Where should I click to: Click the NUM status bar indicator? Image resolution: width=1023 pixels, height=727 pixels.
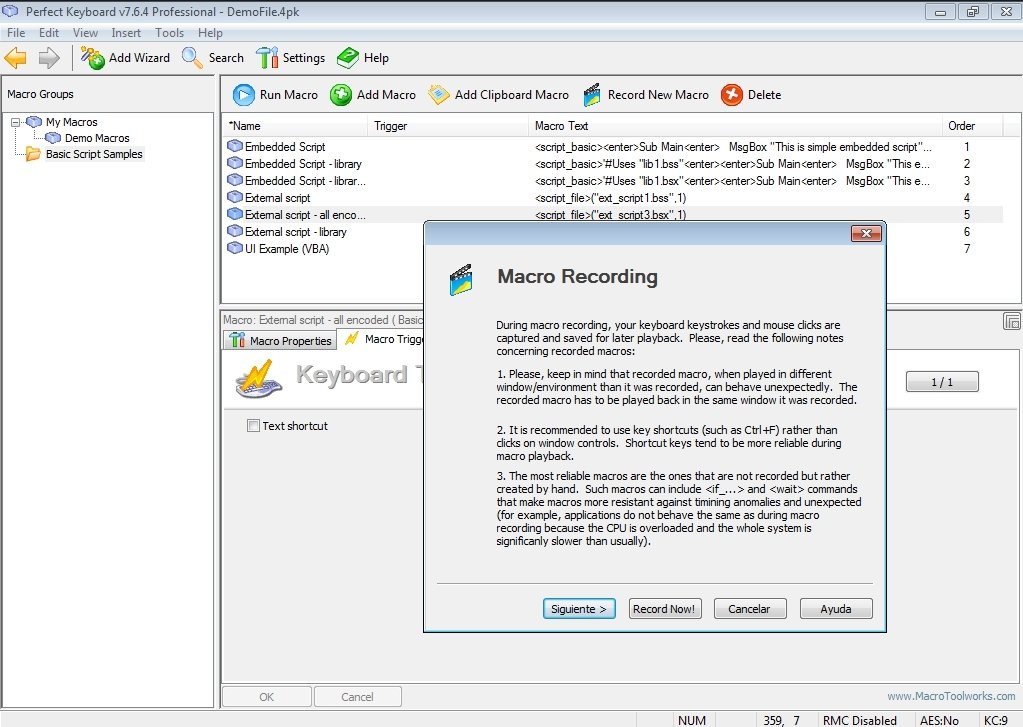[x=692, y=720]
